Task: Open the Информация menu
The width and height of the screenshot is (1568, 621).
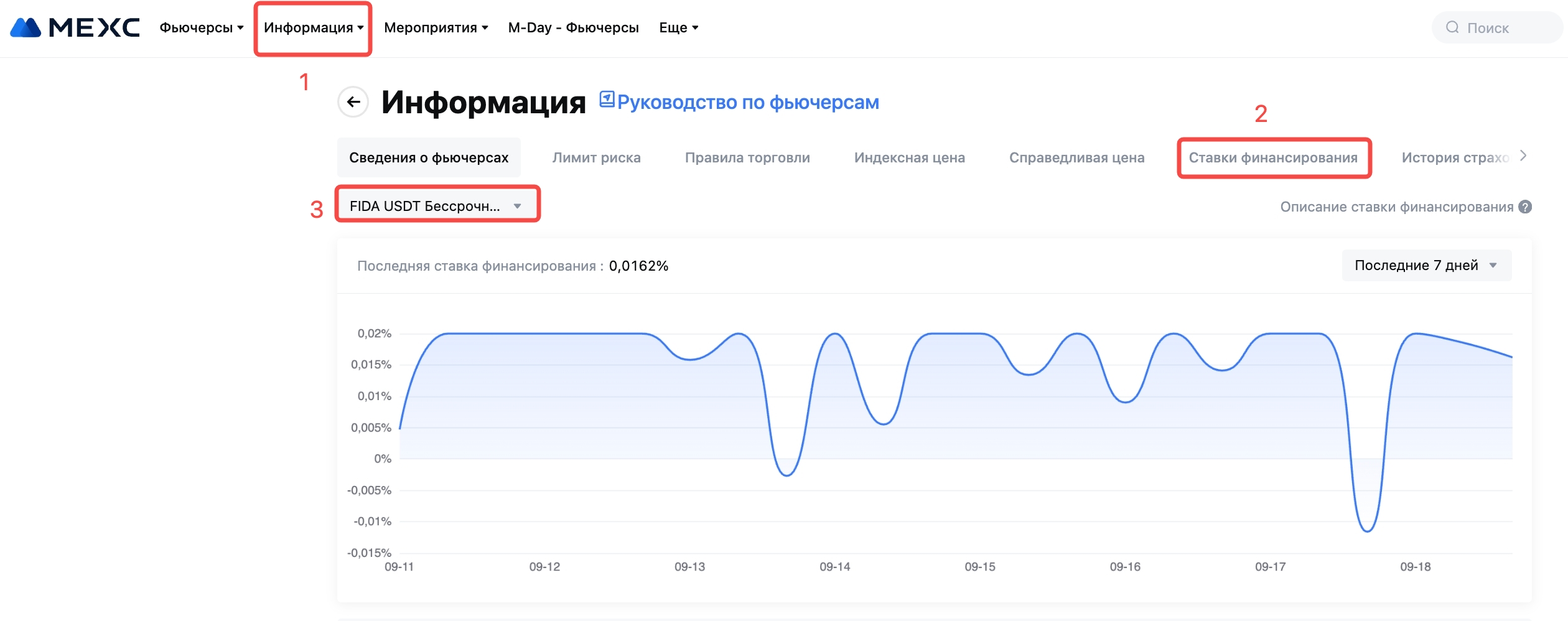Action: (x=313, y=28)
